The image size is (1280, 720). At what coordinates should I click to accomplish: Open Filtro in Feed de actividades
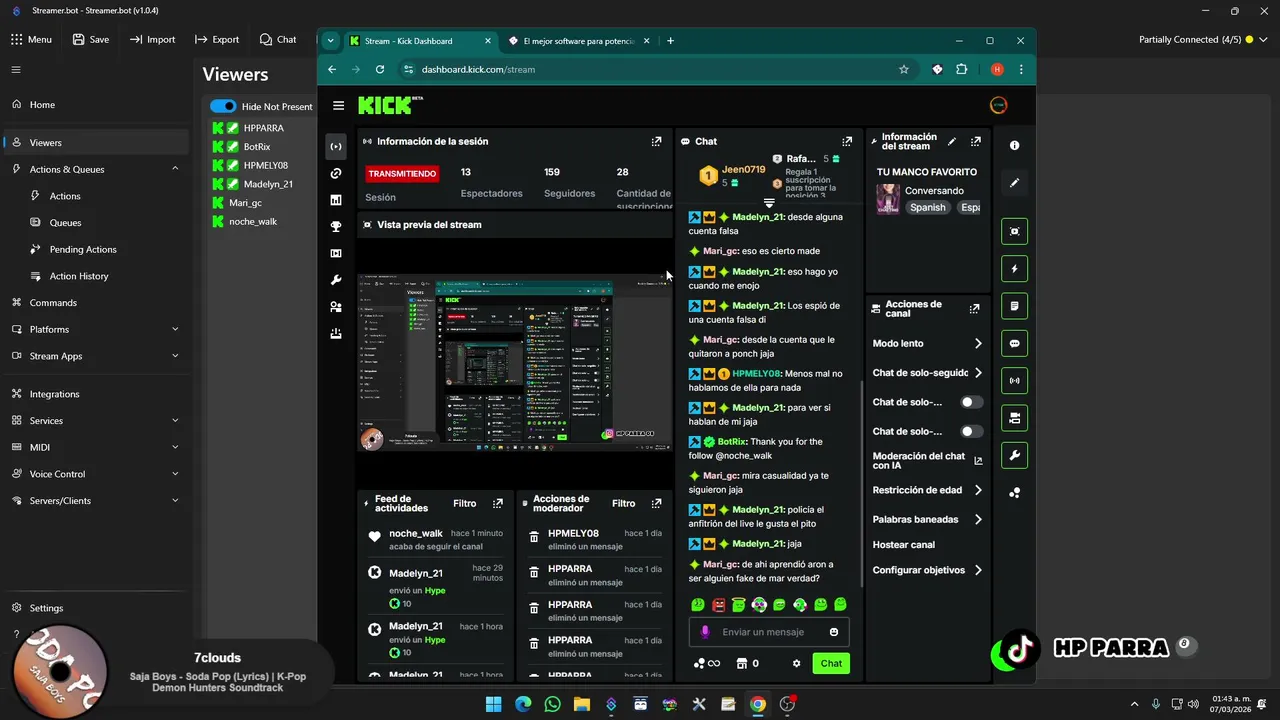[464, 504]
